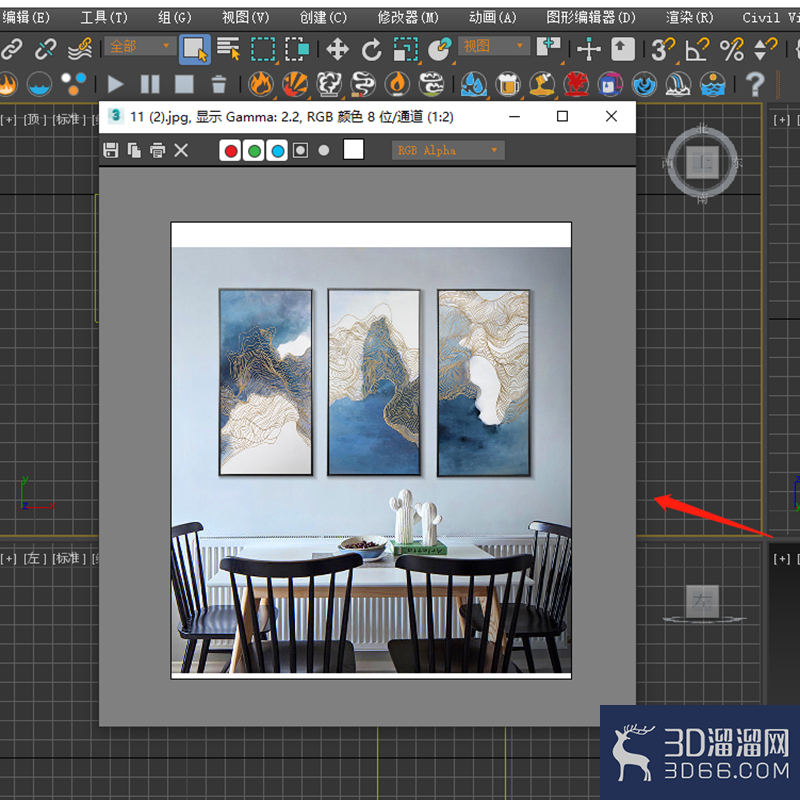Screen dimensions: 800x800
Task: Toggle the Percent Snap button
Action: tap(731, 49)
